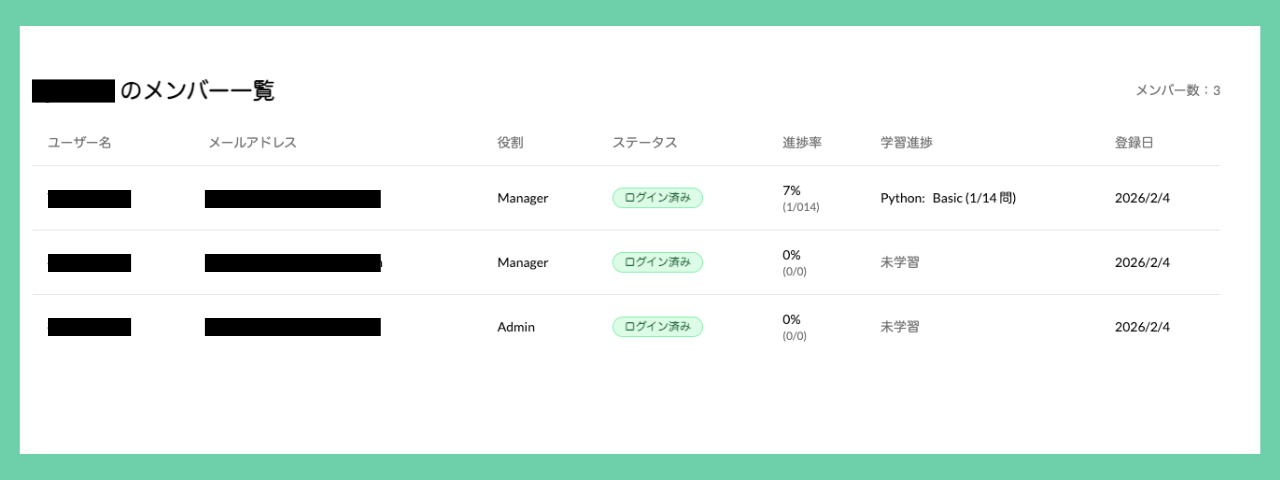Click the second row's Manager role cell
1280x480 pixels.
pyautogui.click(x=523, y=262)
